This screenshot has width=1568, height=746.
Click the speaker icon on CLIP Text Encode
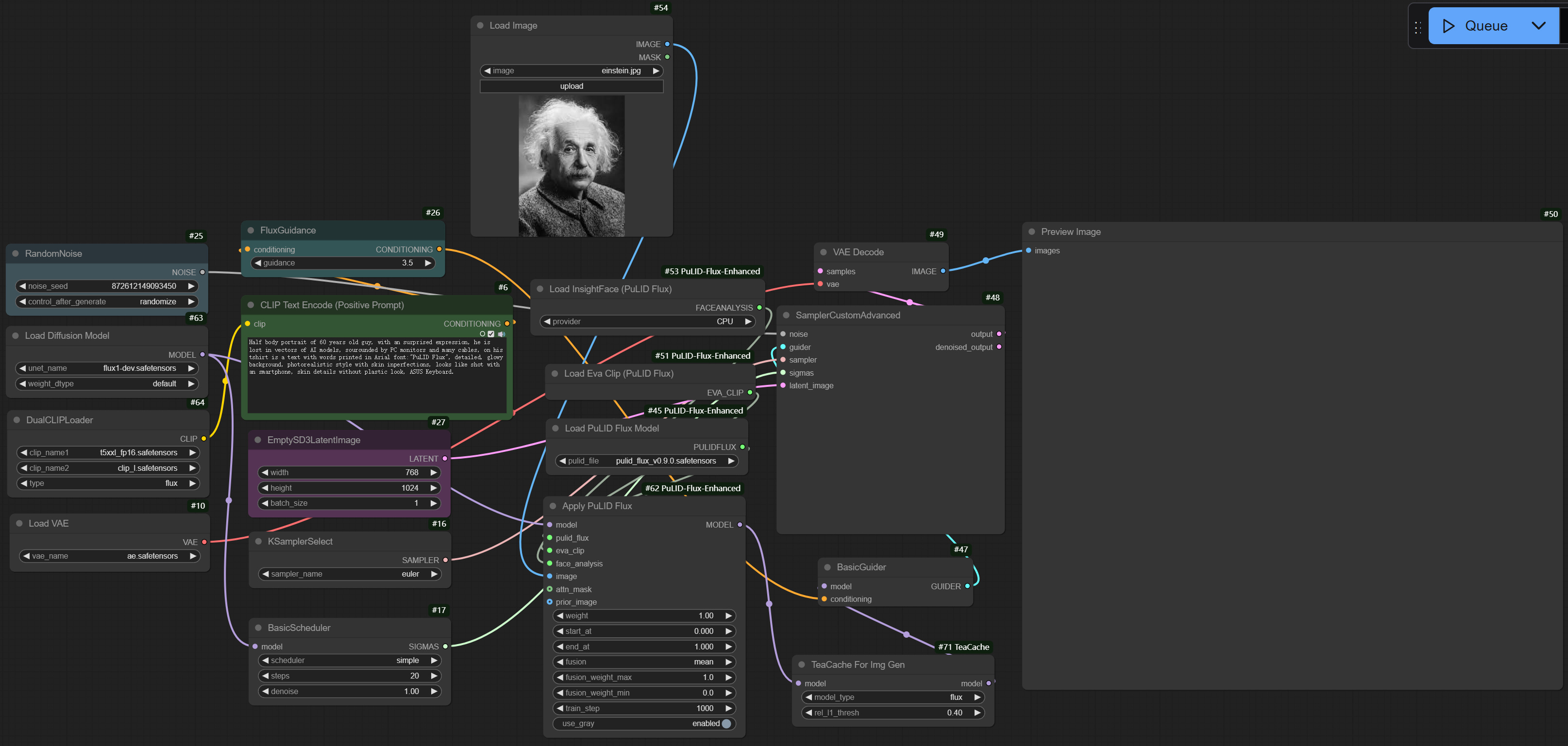(502, 334)
